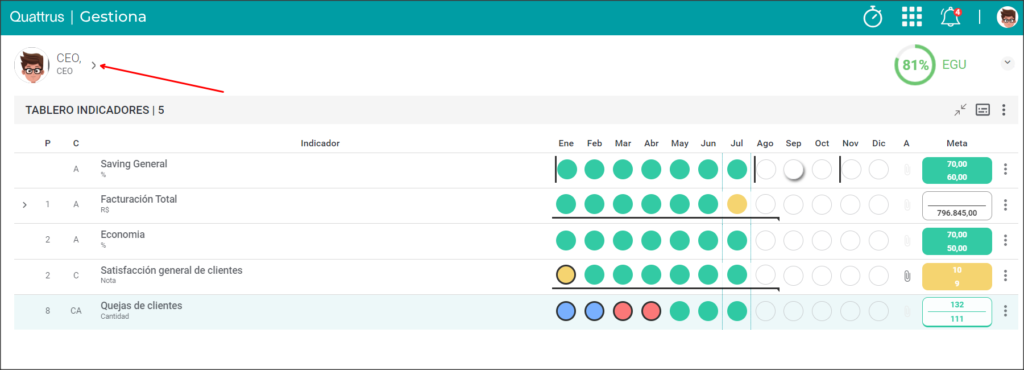Screen dimensions: 1024x370
Task: Select yellow Jul circle for Facturación Total
Action: click(737, 204)
